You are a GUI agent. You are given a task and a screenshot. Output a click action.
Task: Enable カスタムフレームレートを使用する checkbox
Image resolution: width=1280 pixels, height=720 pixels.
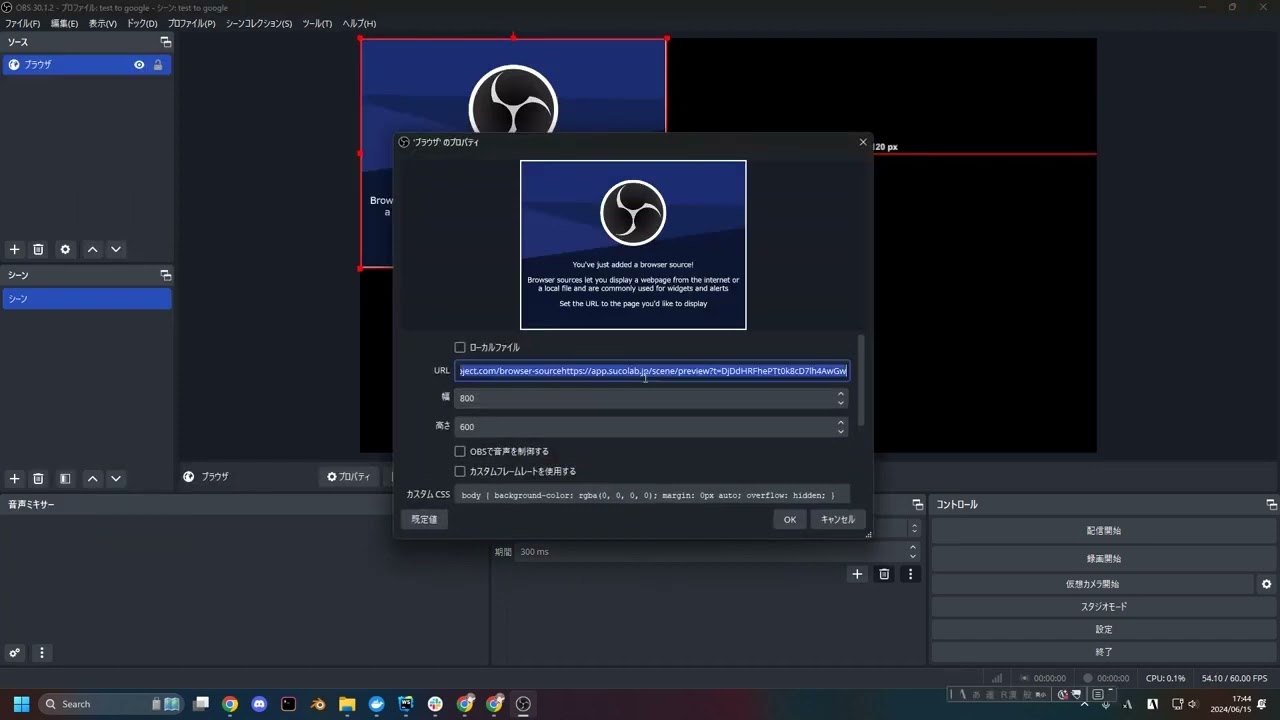coord(460,471)
